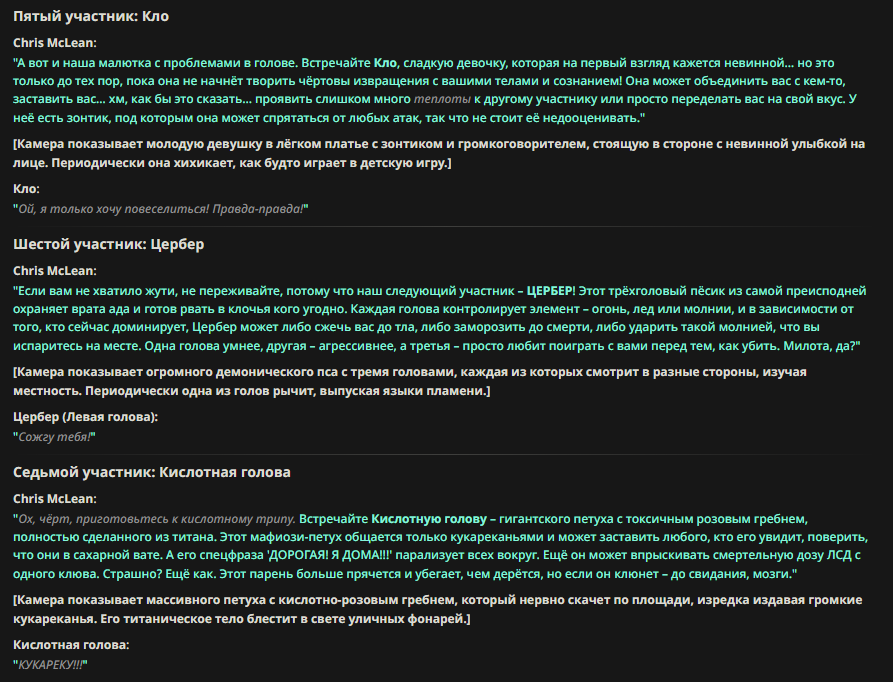Select the first "Chris McLean:" speaker label
This screenshot has height=682, width=893.
(x=55, y=43)
